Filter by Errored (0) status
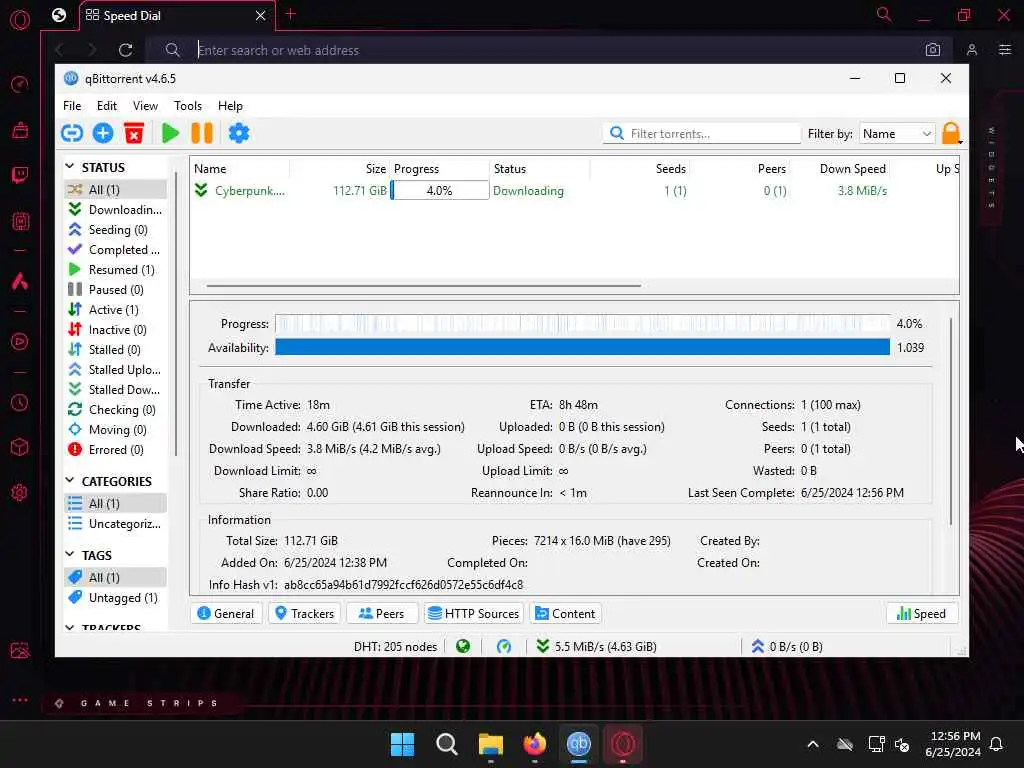The width and height of the screenshot is (1024, 768). (116, 449)
